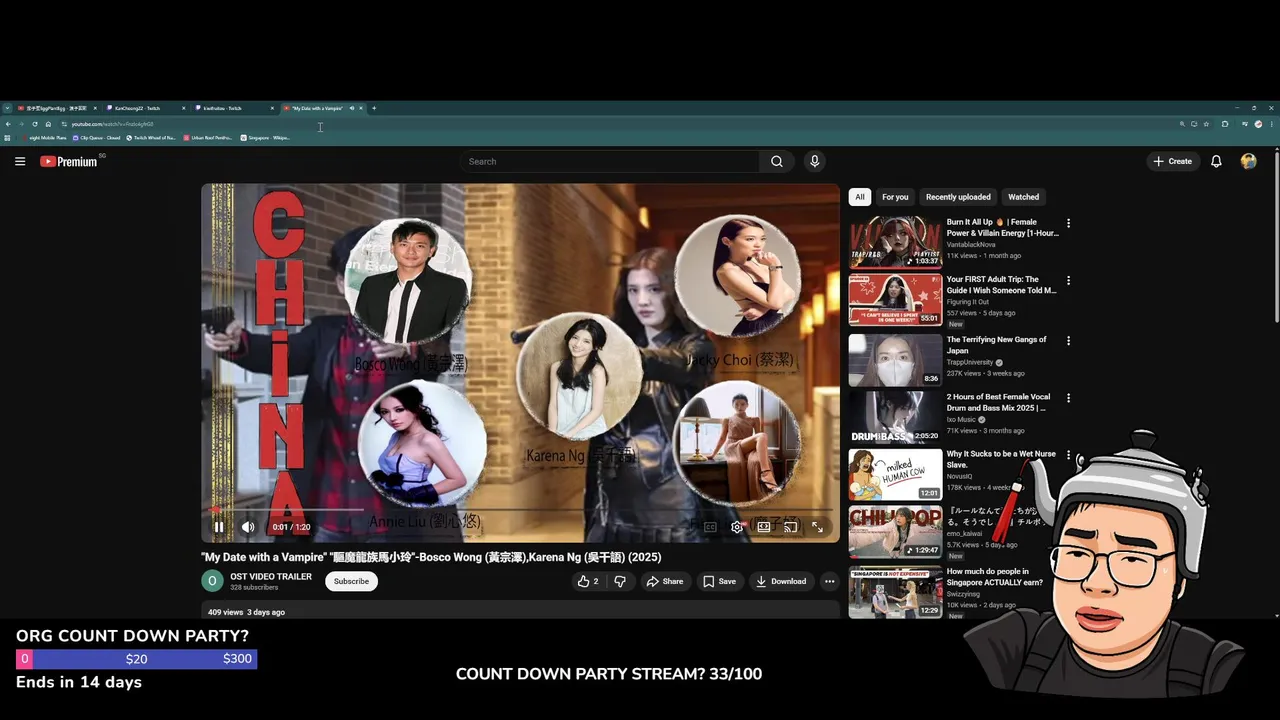Open the OST VIDEO TRAILER channel avatar
The height and width of the screenshot is (720, 1280).
coord(212,581)
